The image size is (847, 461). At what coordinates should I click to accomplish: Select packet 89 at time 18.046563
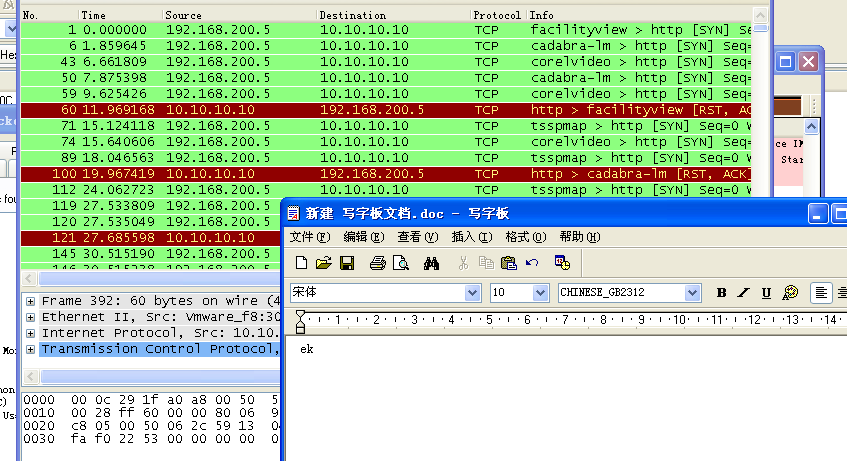click(x=386, y=158)
